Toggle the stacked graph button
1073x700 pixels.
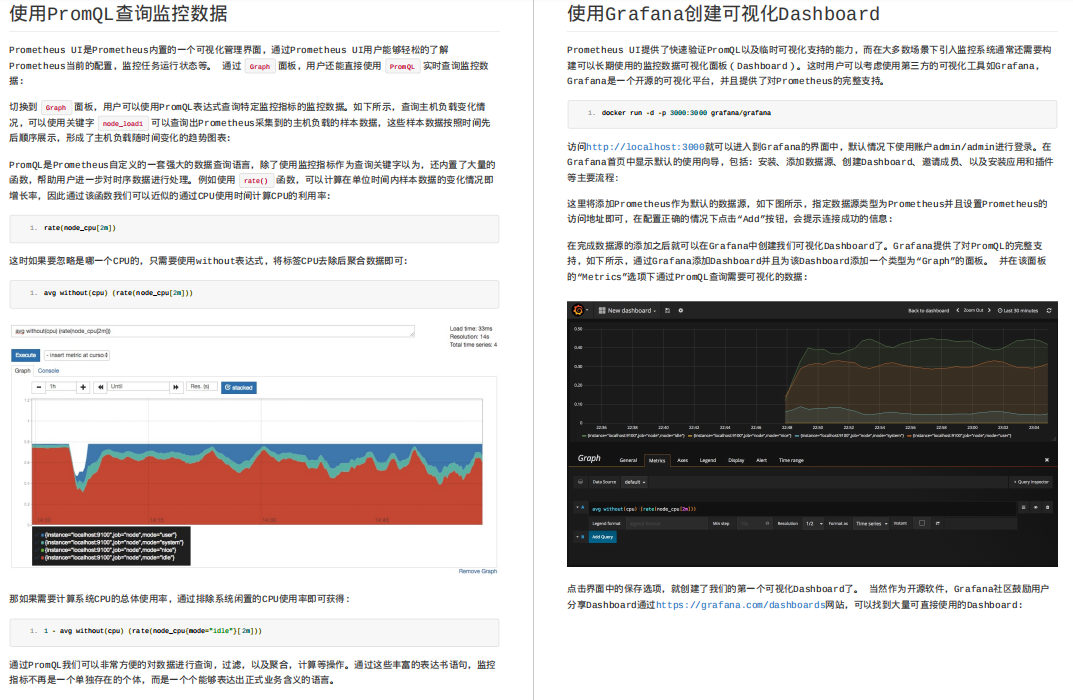[x=239, y=387]
